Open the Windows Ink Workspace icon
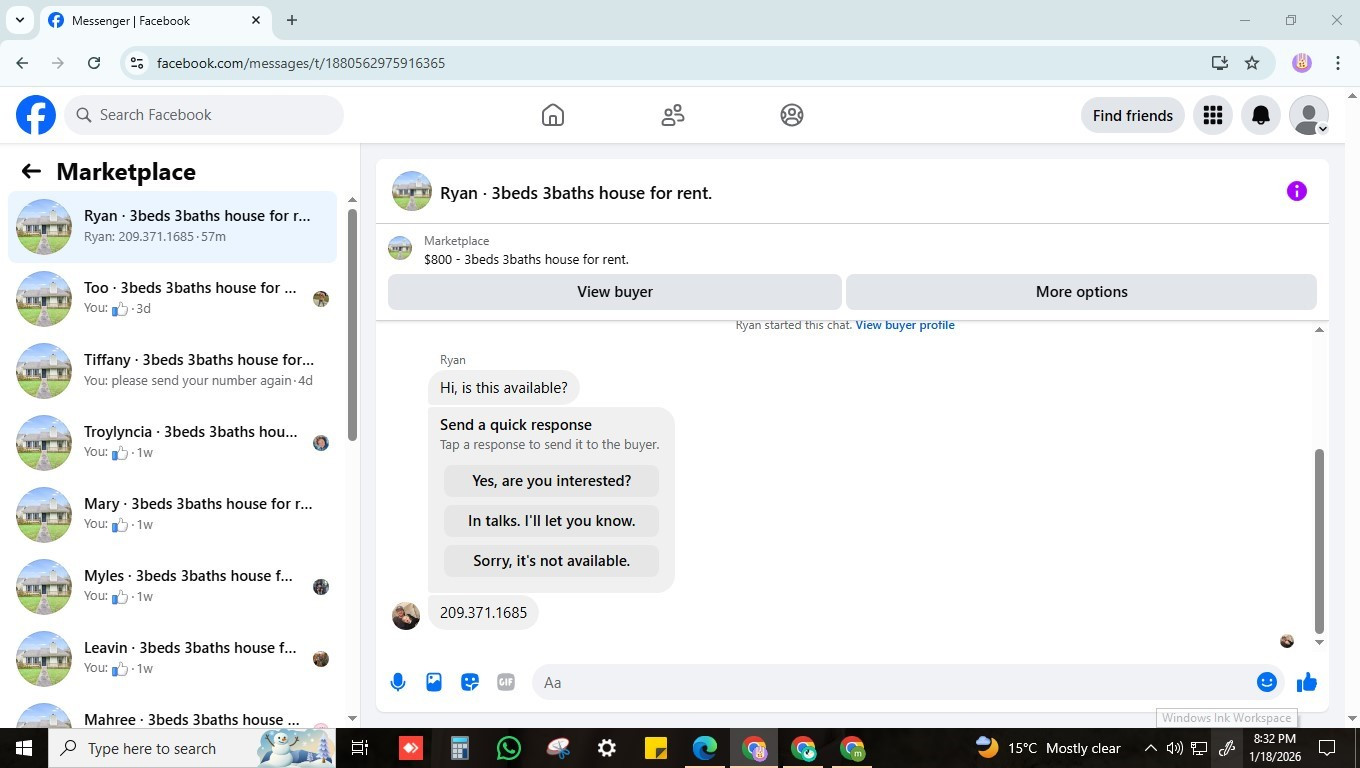Viewport: 1360px width, 768px height. pos(1227,748)
